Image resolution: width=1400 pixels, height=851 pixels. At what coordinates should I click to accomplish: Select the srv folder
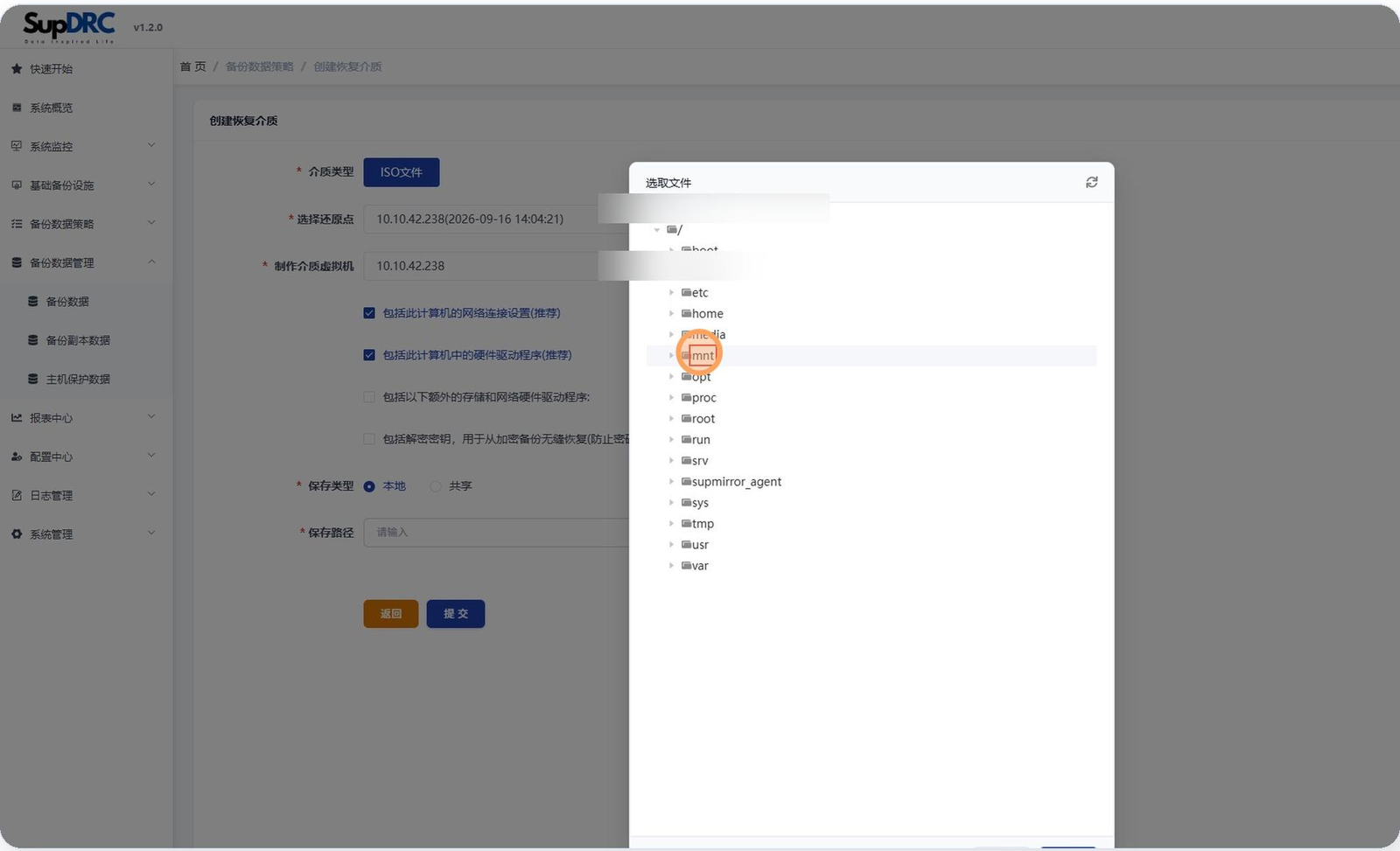coord(699,461)
